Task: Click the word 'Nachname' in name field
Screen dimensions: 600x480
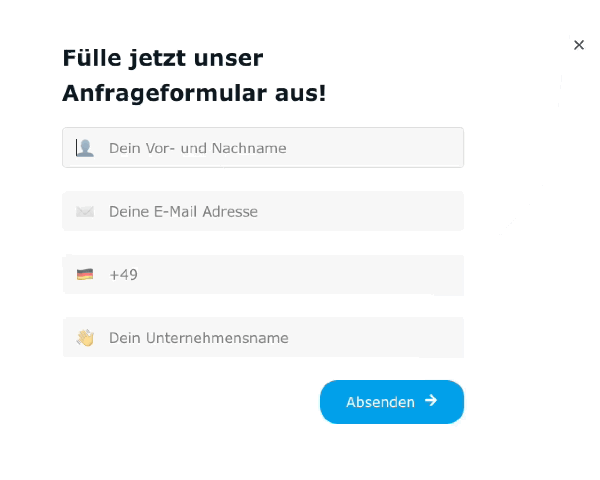Action: (x=249, y=148)
